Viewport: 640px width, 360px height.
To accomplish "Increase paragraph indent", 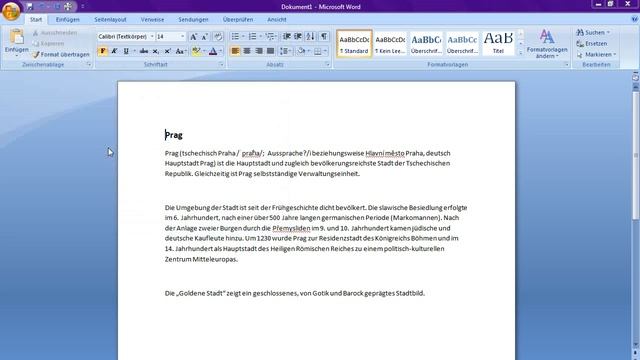I will (298, 37).
